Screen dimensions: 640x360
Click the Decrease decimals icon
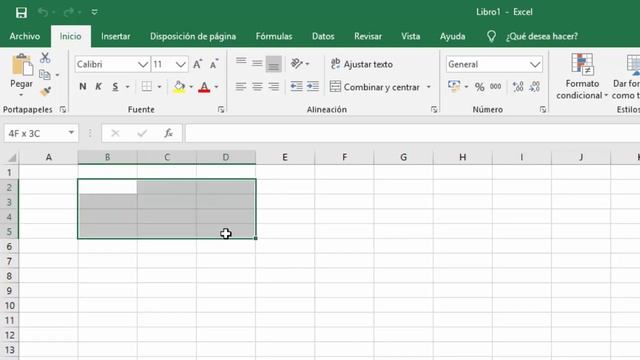click(x=534, y=87)
